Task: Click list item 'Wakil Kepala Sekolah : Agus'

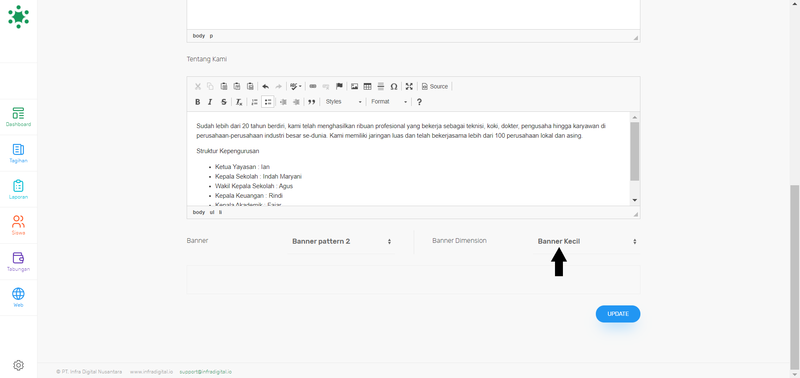Action: pos(254,186)
